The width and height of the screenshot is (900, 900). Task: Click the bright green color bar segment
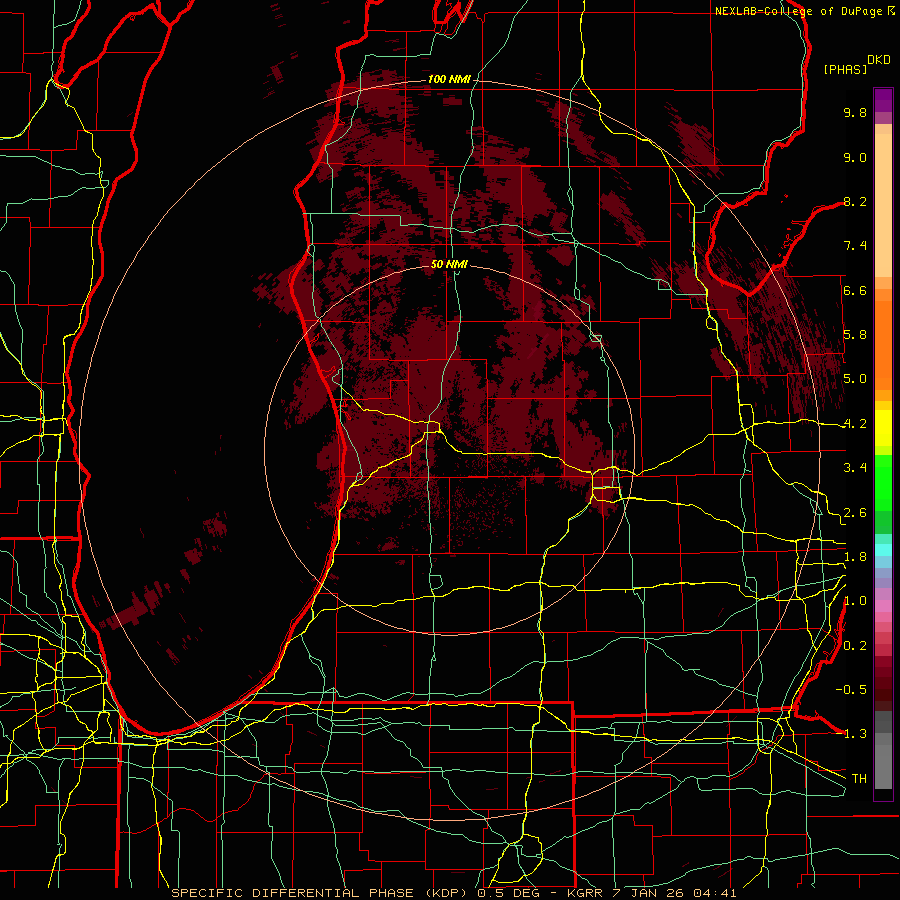[883, 483]
